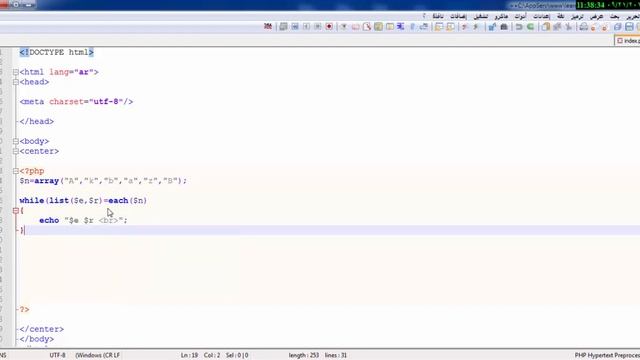Open Find with the binoculars toolbar icon

(x=504, y=27)
